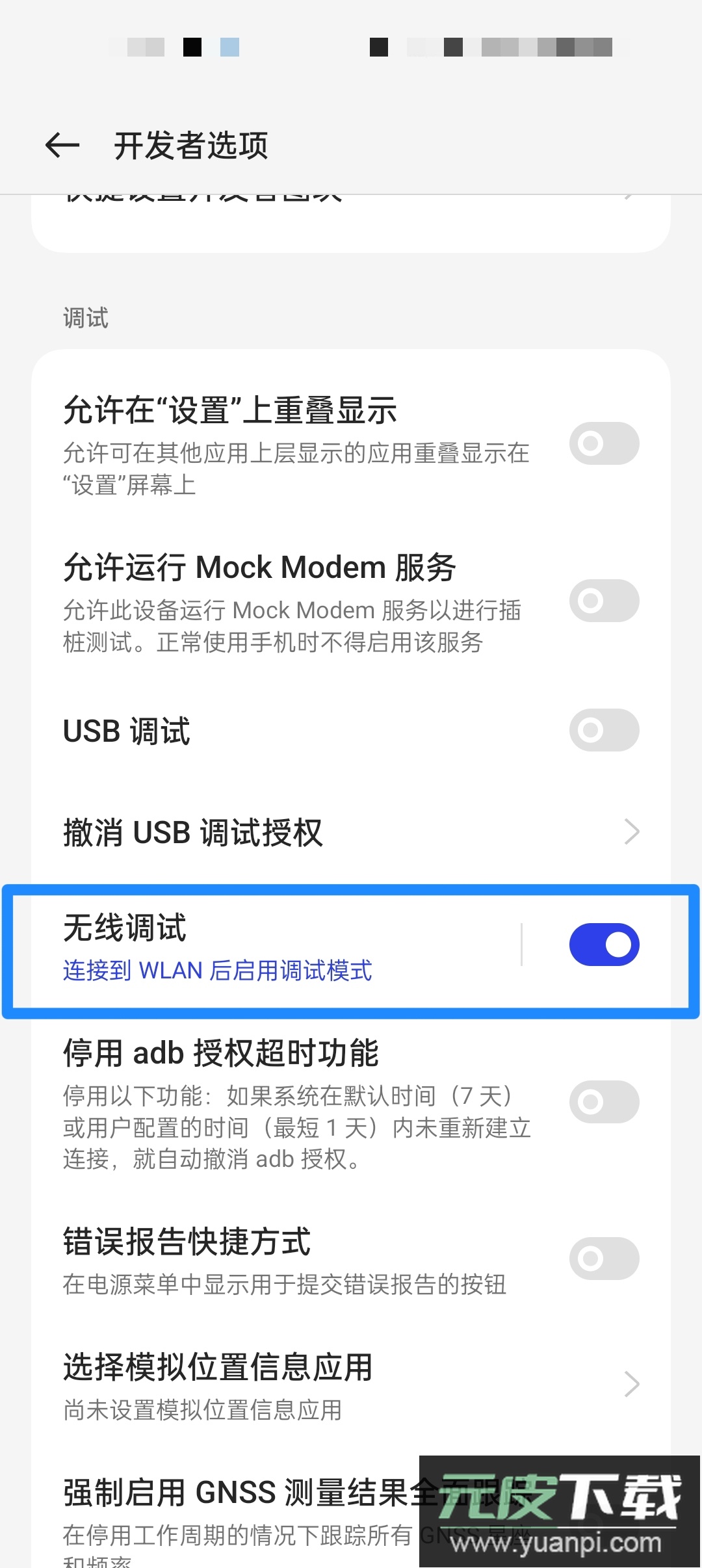The image size is (702, 1568).
Task: Turn on the USB 调试 switch
Action: coord(604,730)
